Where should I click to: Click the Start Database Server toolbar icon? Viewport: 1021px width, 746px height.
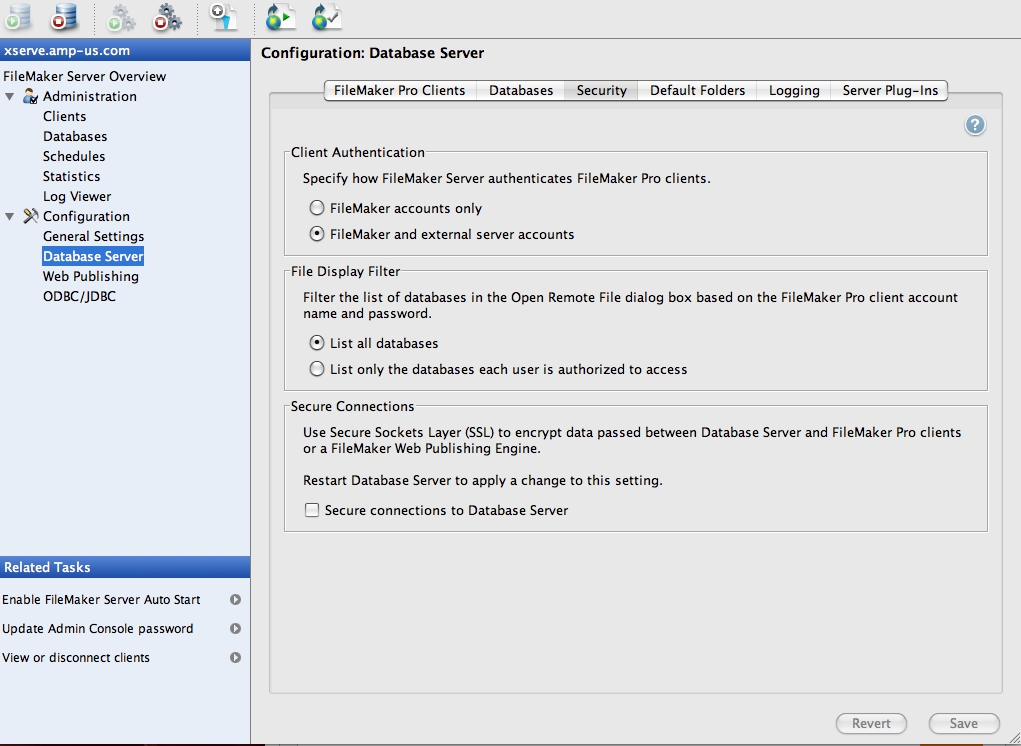[17, 16]
